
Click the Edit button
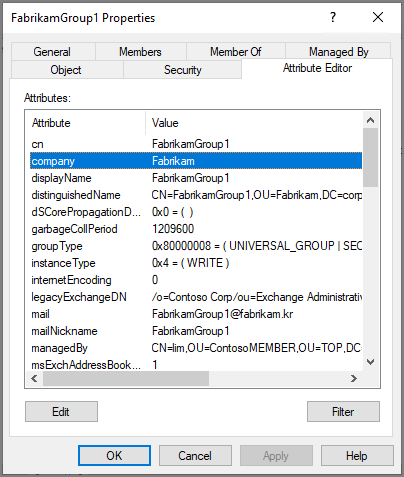click(x=61, y=412)
